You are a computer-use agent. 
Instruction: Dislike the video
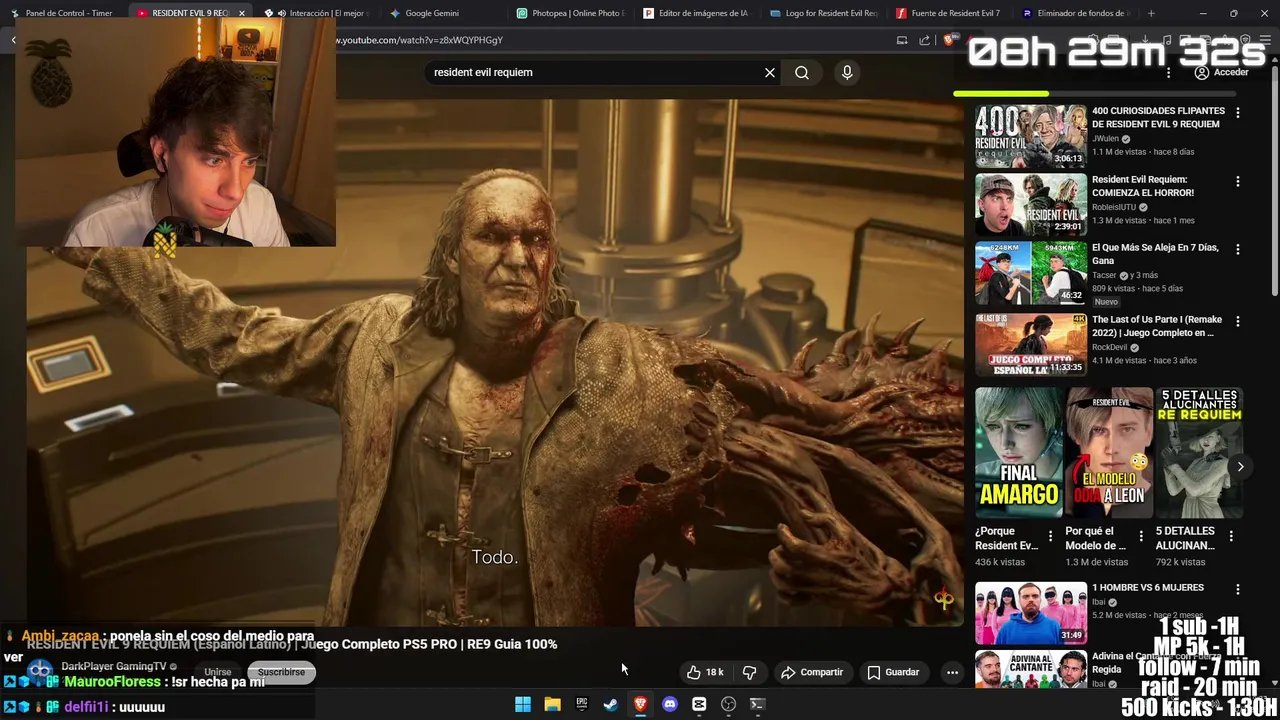pos(749,672)
